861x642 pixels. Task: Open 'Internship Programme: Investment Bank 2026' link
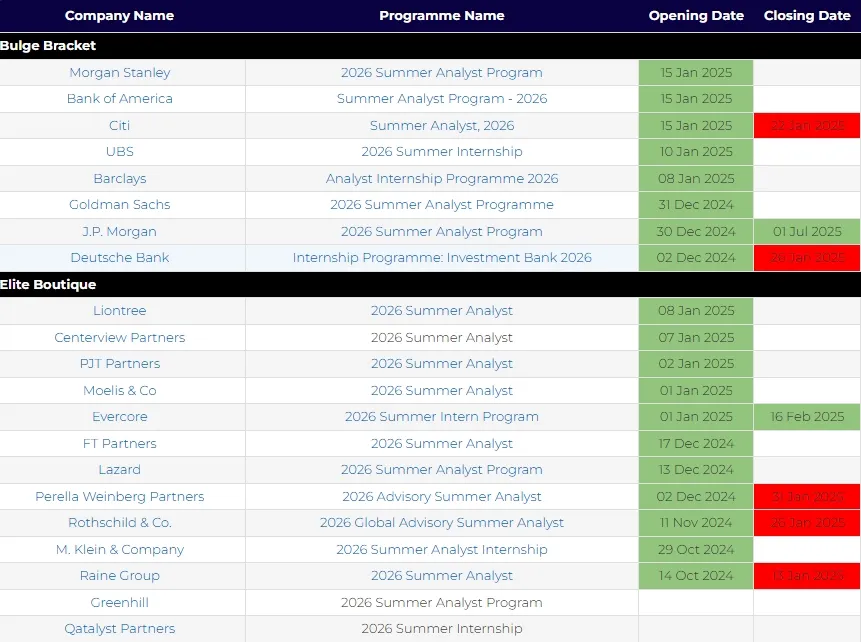pos(441,258)
